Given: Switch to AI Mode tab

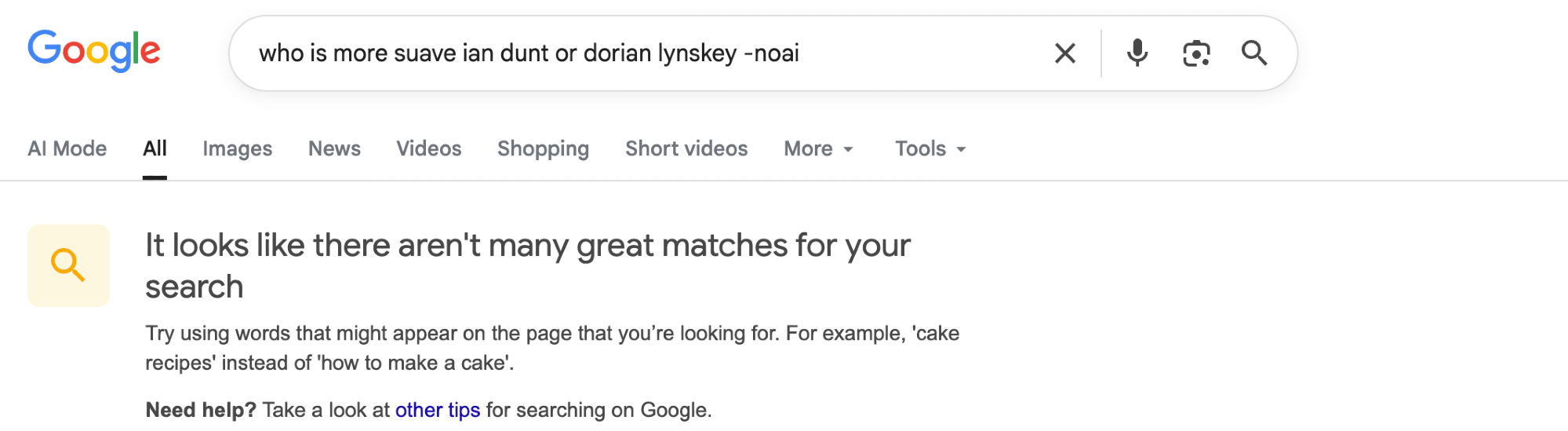Looking at the screenshot, I should pos(67,148).
